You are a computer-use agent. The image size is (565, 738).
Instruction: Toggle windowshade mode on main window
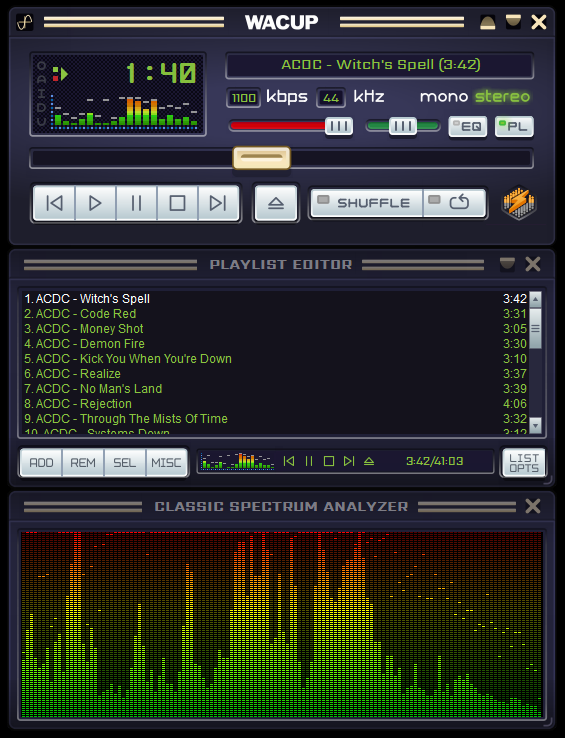coord(513,22)
